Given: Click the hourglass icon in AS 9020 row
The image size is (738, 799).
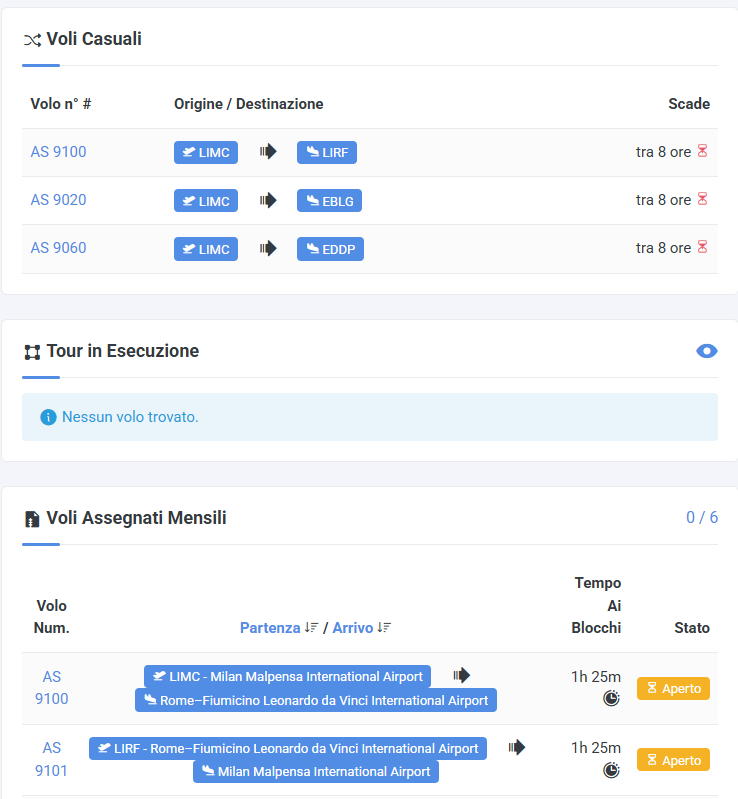Looking at the screenshot, I should pyautogui.click(x=702, y=200).
